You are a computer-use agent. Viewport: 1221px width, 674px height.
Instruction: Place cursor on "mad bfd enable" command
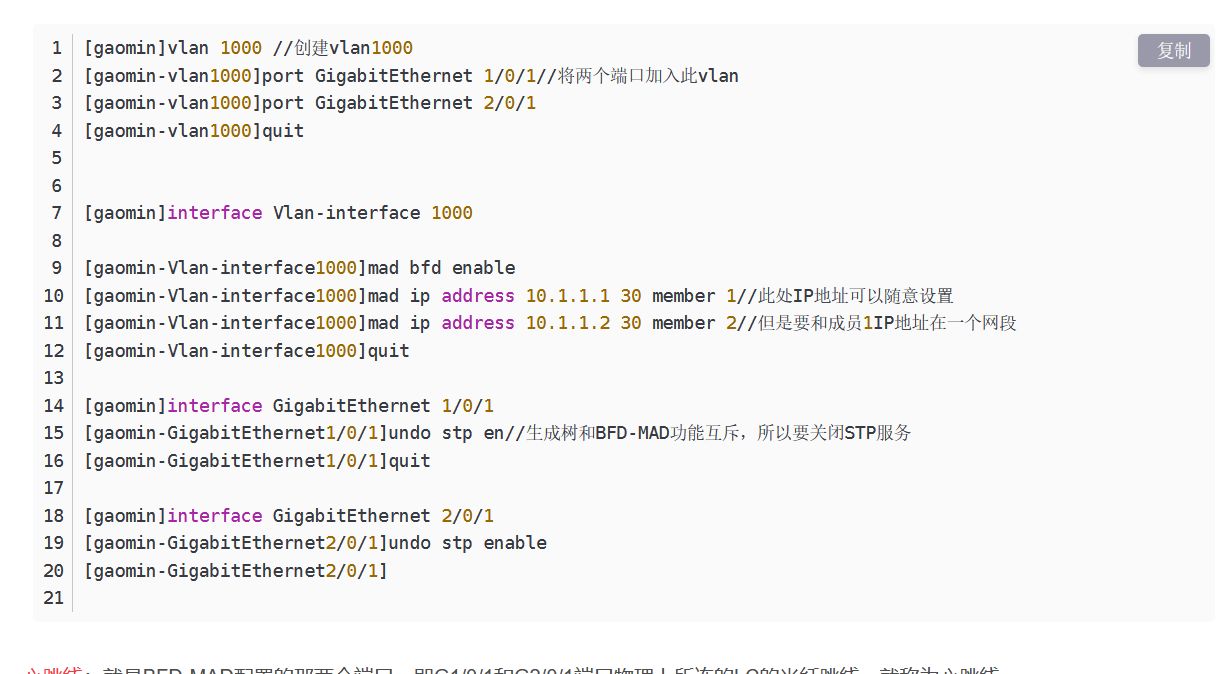(x=441, y=268)
